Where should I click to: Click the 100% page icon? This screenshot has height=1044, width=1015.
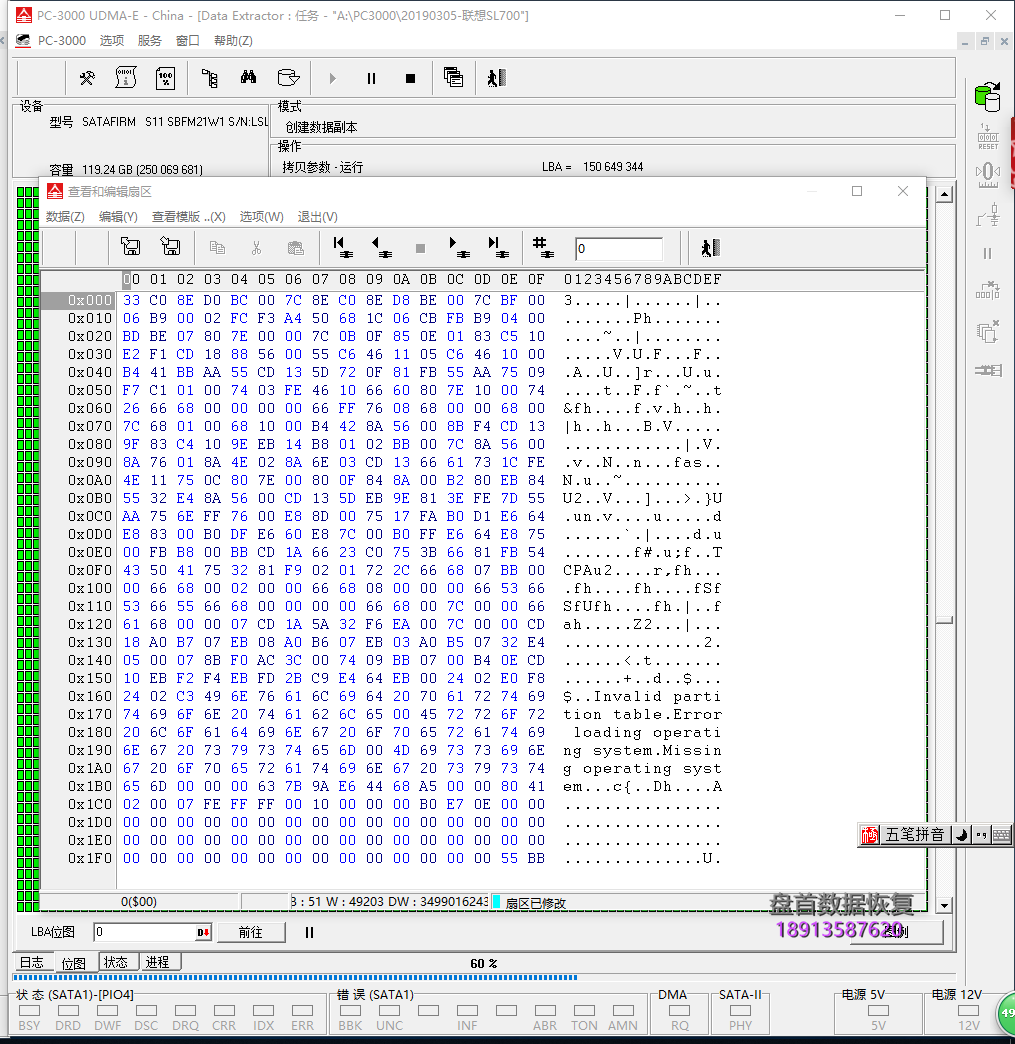165,78
